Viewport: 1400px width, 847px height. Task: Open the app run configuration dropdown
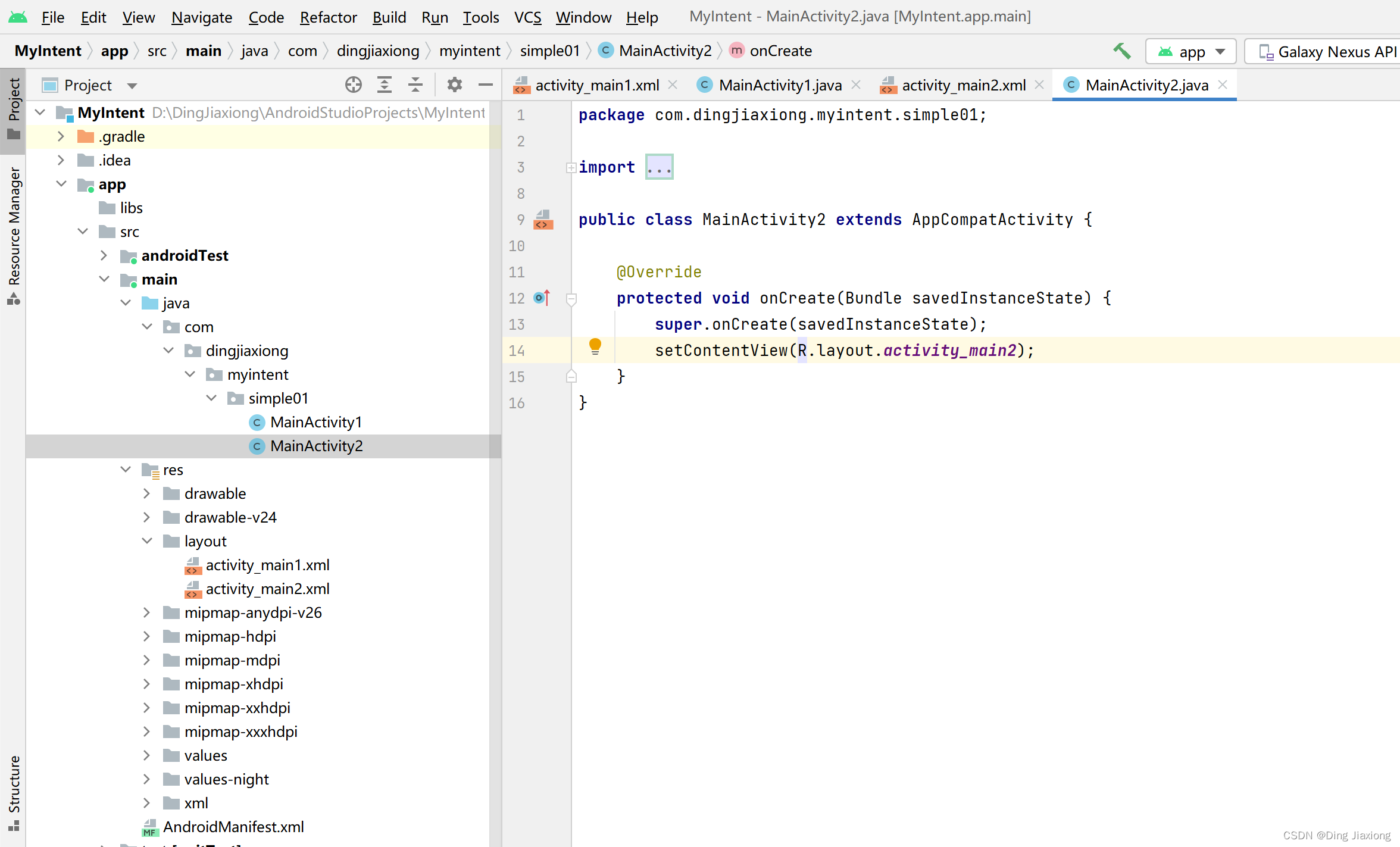tap(1191, 52)
